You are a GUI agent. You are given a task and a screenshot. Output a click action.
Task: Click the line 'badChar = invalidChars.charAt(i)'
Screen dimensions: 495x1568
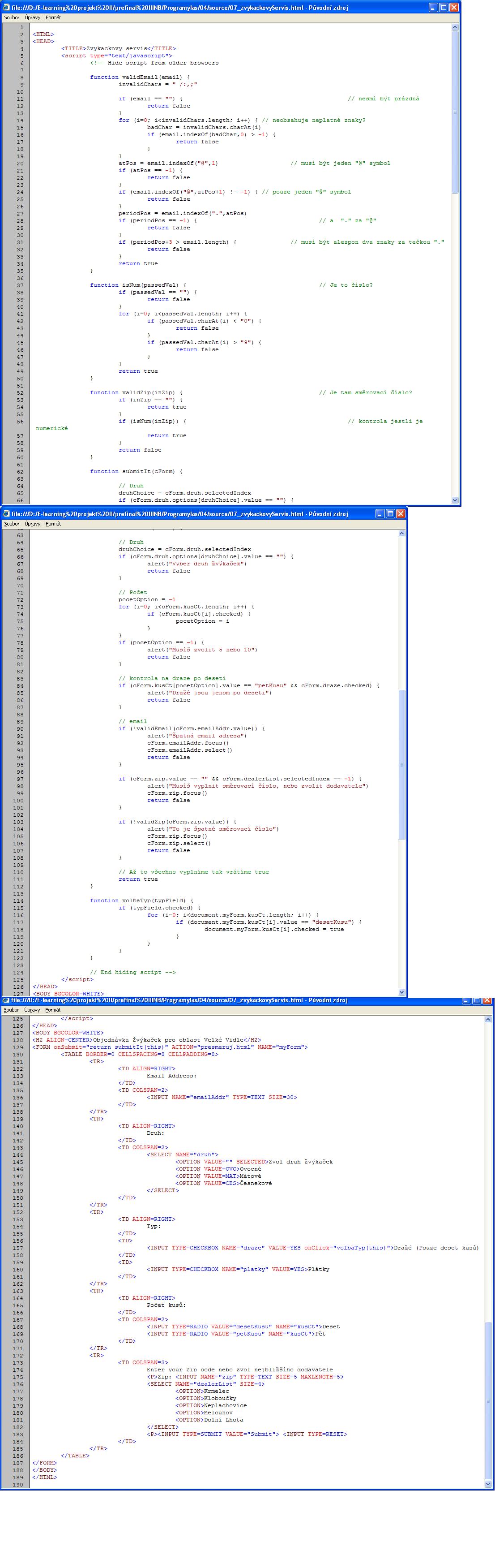204,127
